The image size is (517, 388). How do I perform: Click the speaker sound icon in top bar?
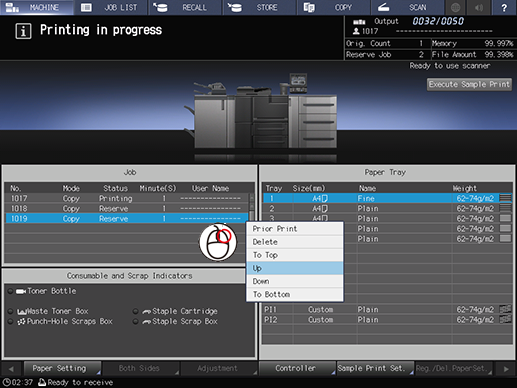pyautogui.click(x=479, y=7)
